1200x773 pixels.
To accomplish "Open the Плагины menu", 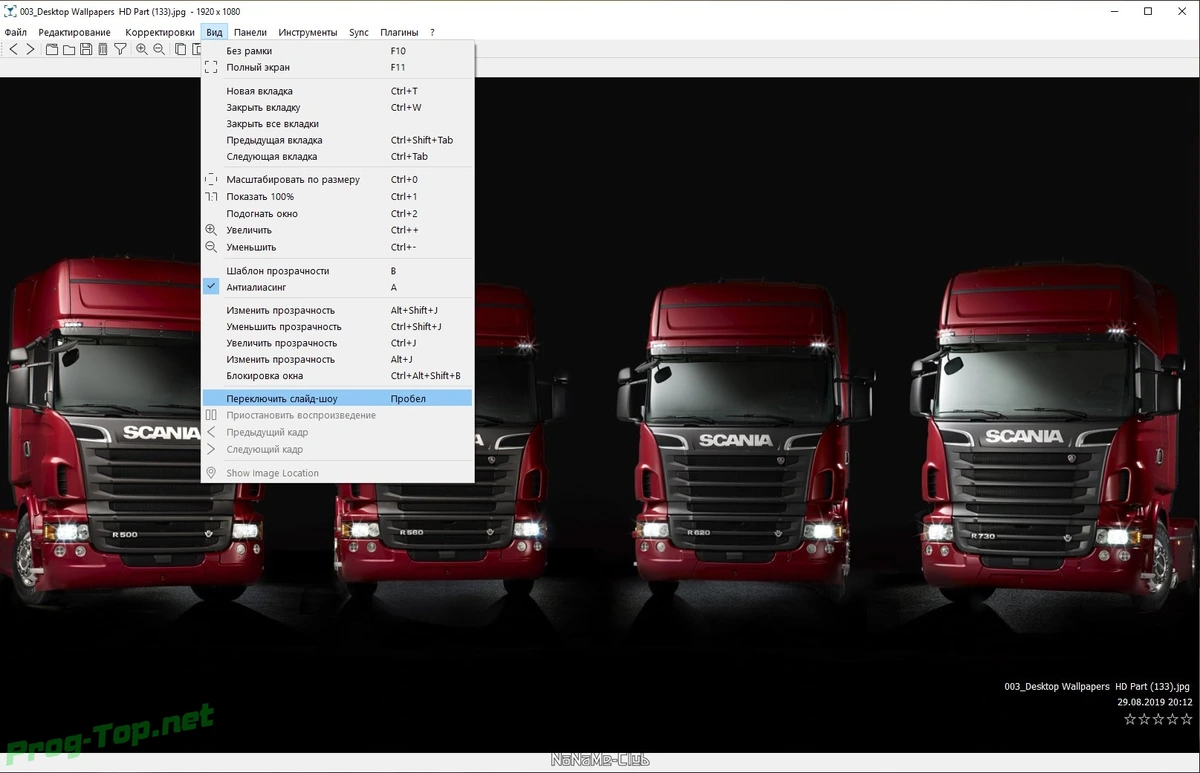I will coord(399,32).
